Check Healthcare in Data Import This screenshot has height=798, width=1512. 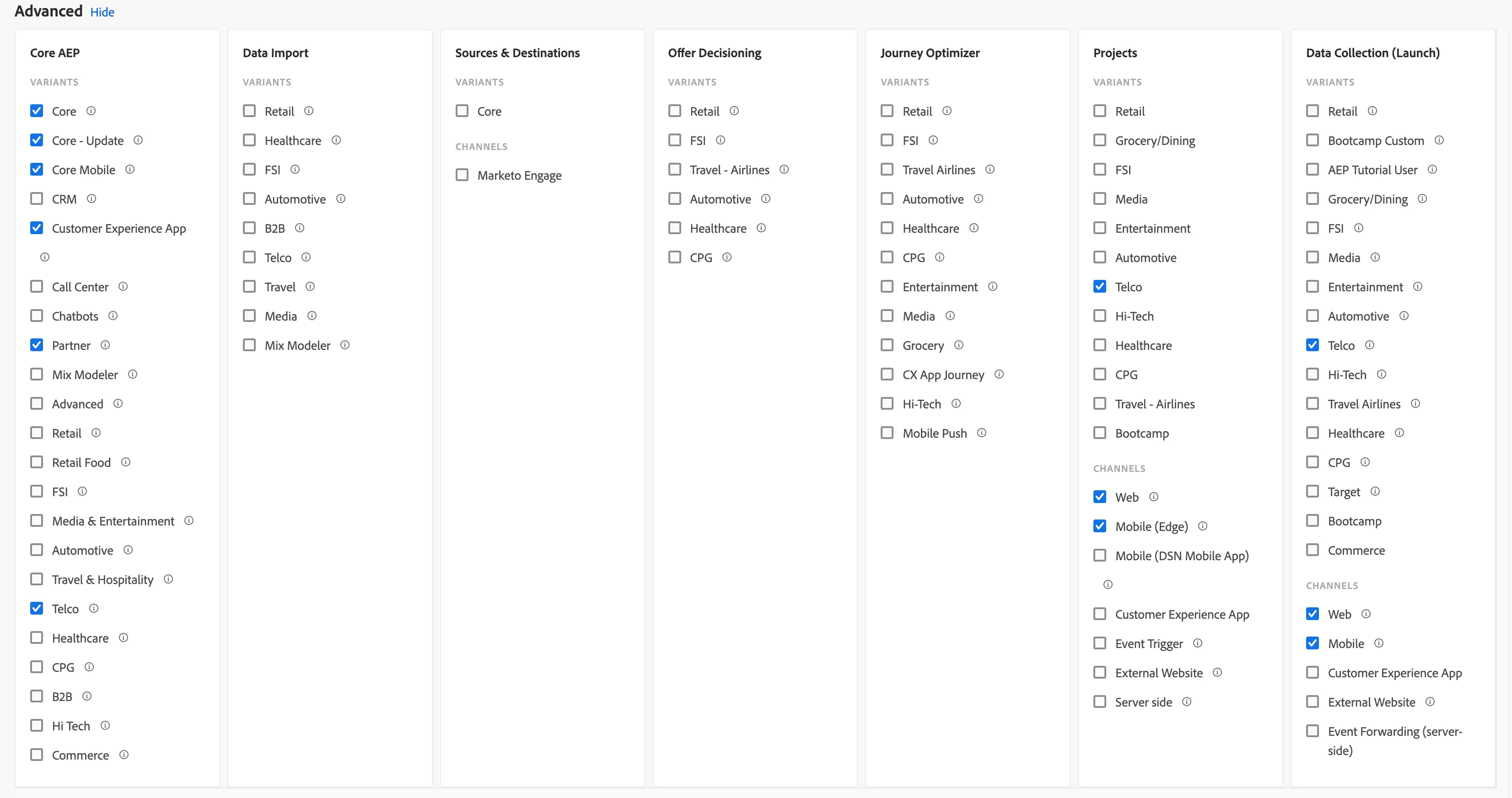[249, 140]
